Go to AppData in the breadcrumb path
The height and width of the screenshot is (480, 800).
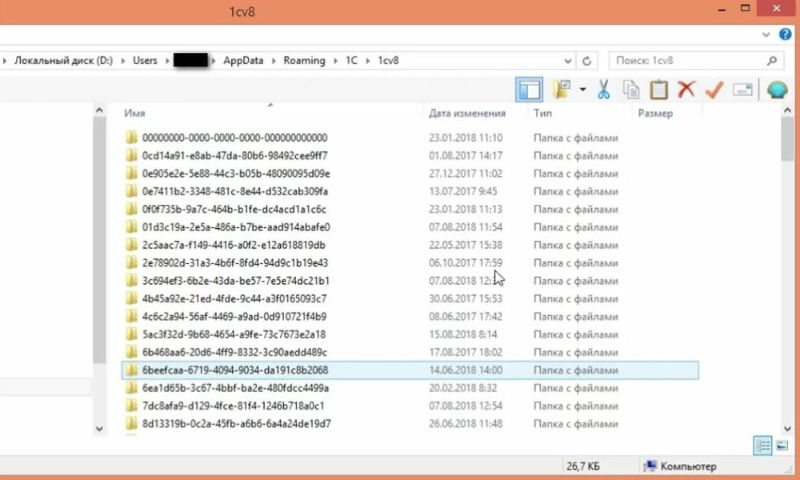coord(243,61)
